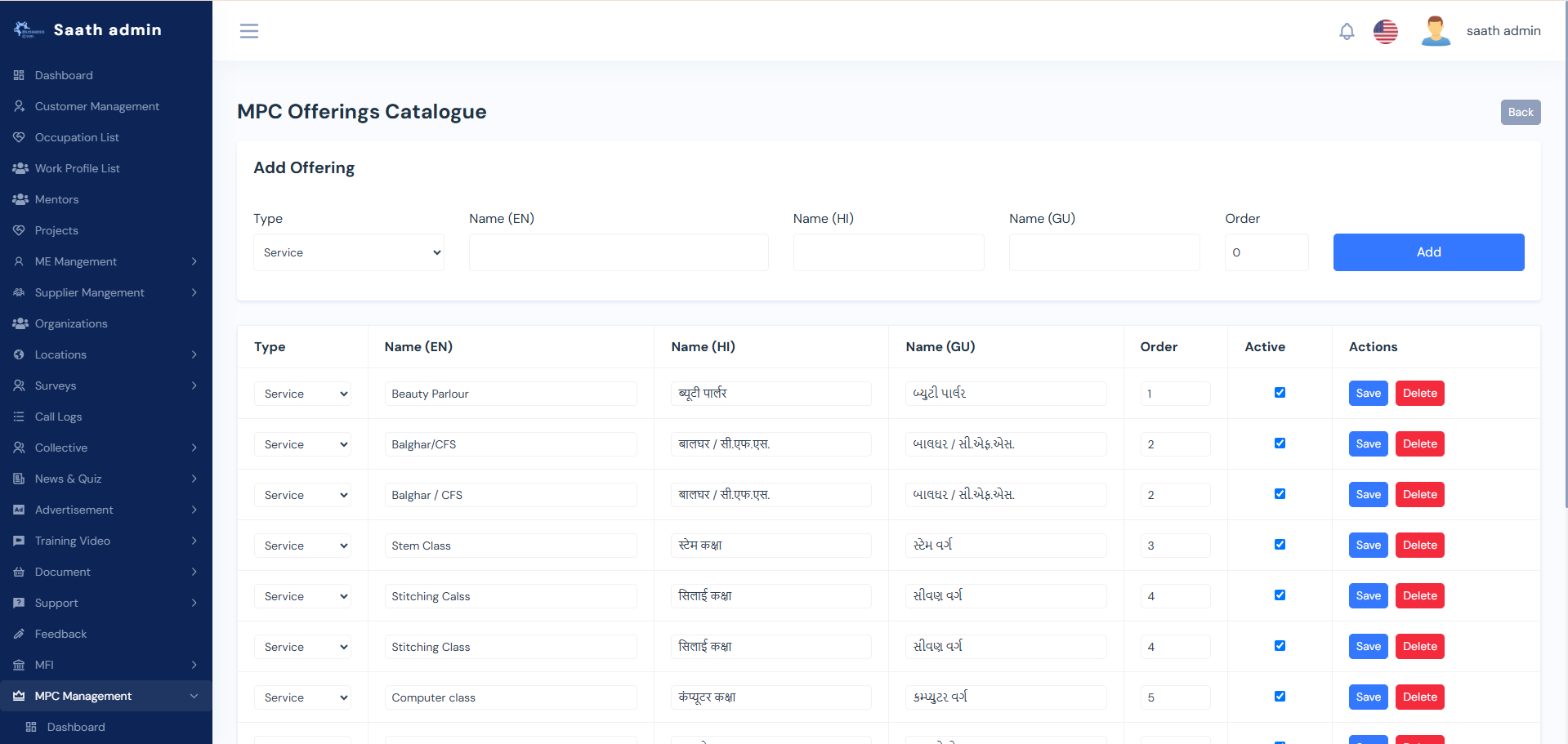Open Type dropdown for Beauty Parlour row
The image size is (1568, 744).
tap(302, 394)
